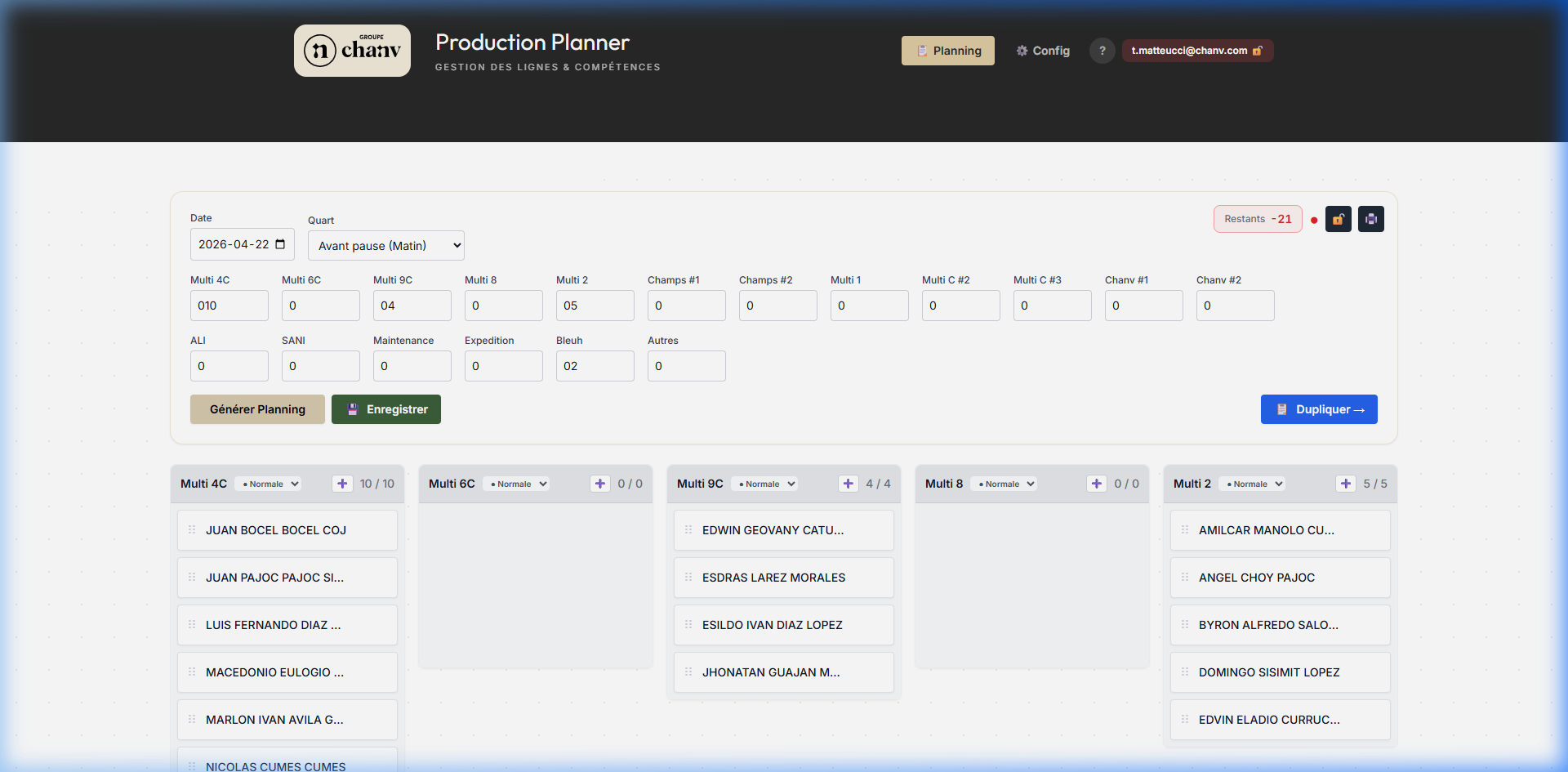Open Multi 4C Normale mode dropdown
This screenshot has height=772, width=1568.
pyautogui.click(x=270, y=484)
